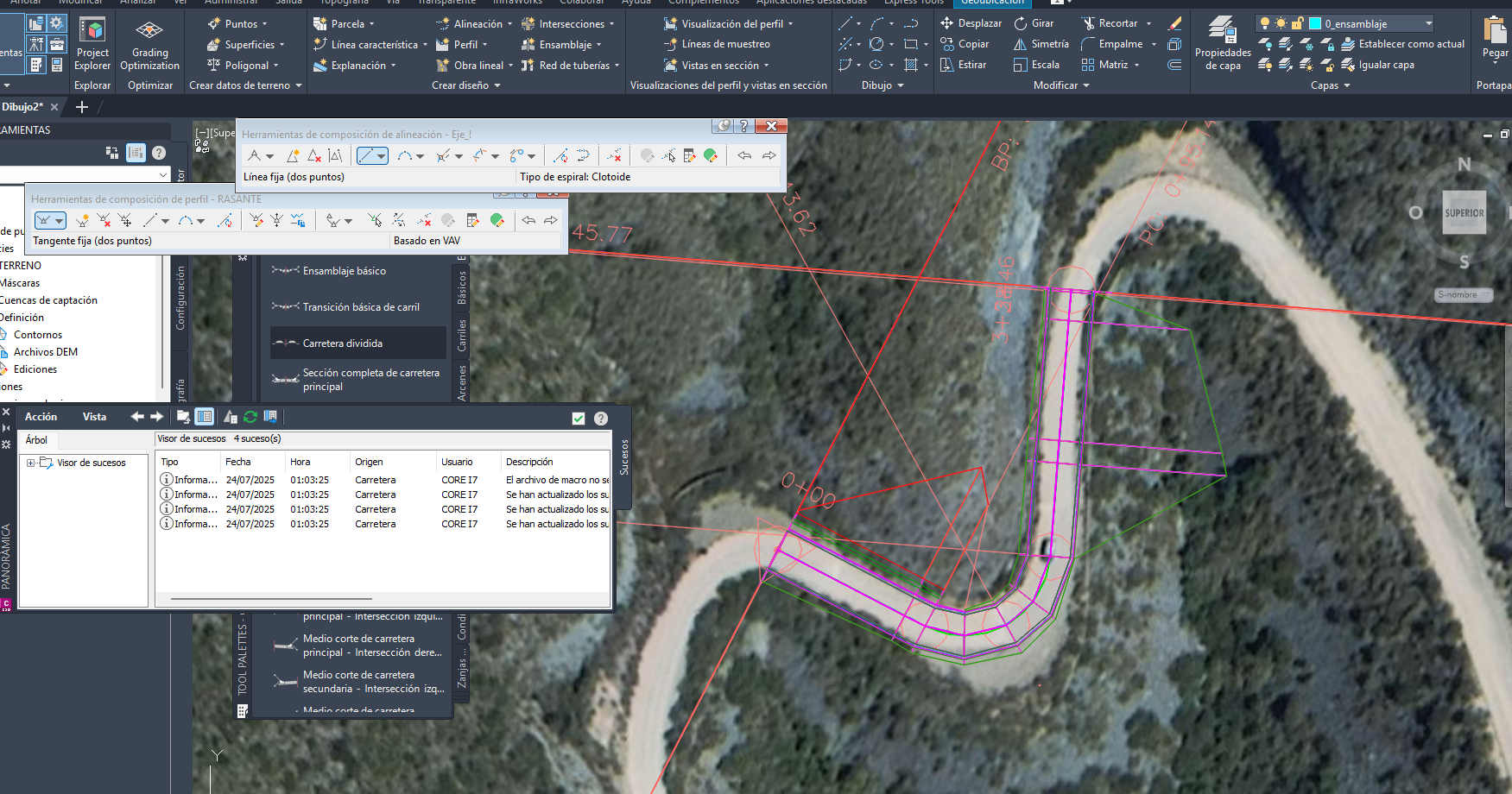Click the cyan color swatch of current layer
The image size is (1512, 794).
pos(1315,23)
